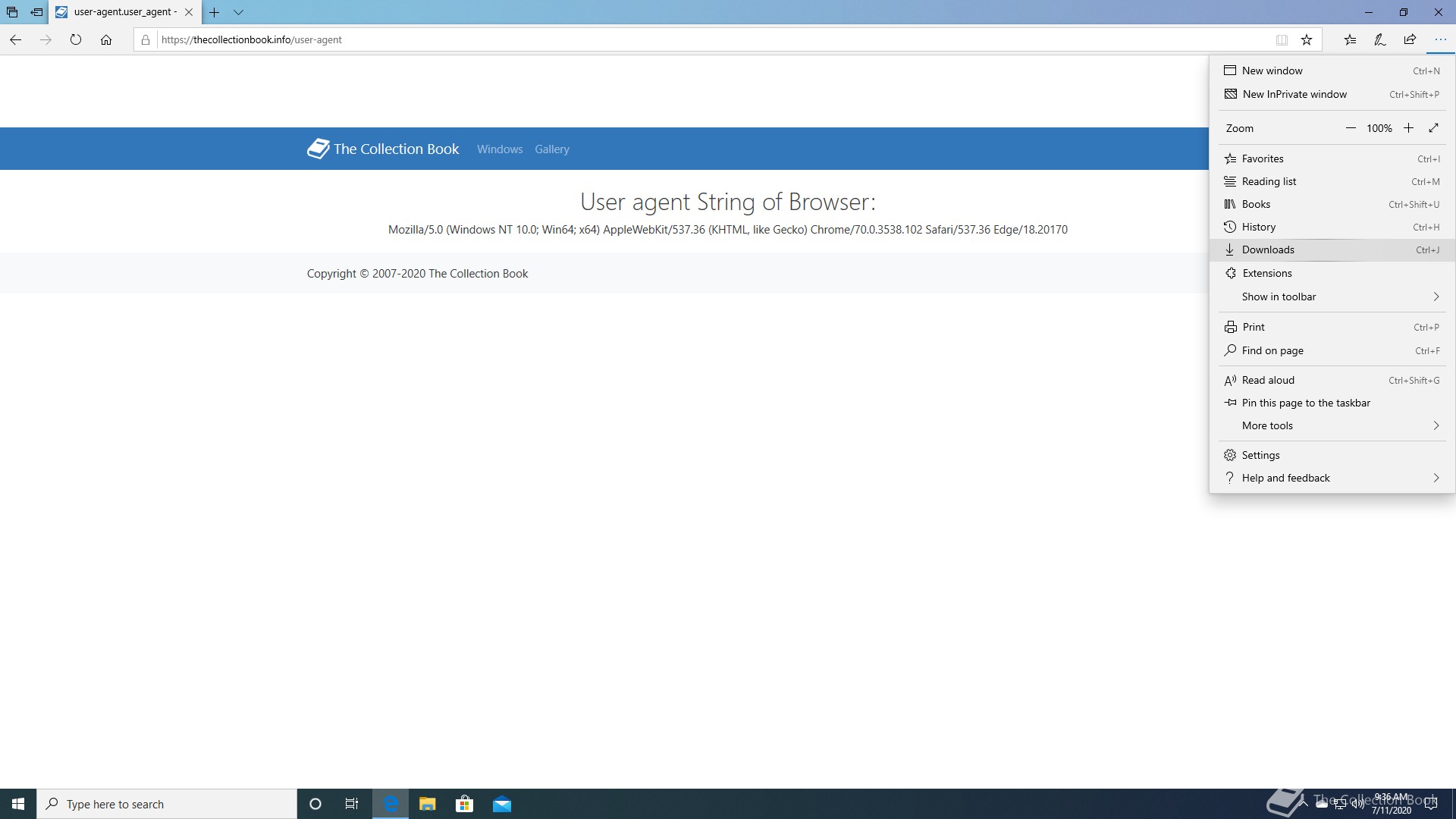Expand the Show in toolbar submenu

coord(1332,297)
